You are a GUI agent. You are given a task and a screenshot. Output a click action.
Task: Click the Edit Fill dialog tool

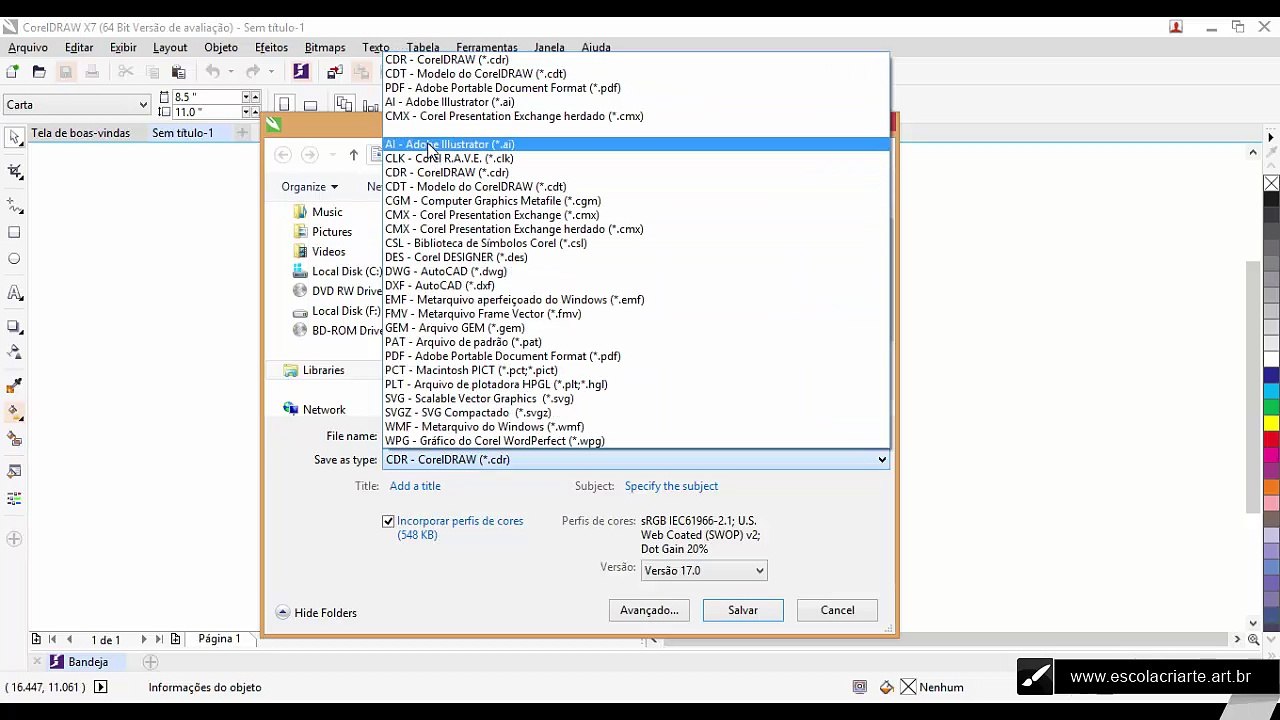(x=14, y=471)
